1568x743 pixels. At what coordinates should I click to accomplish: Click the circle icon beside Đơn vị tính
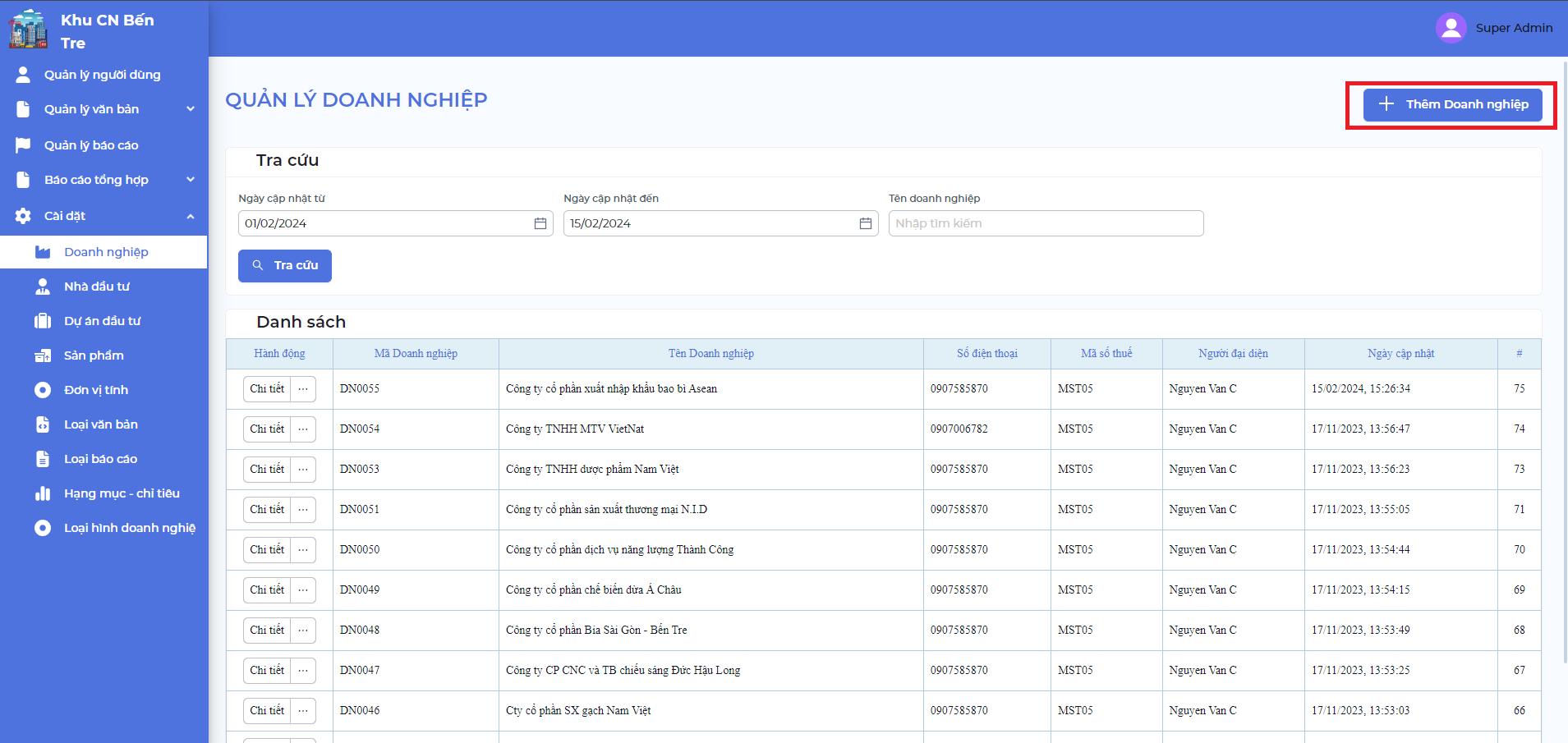pos(43,390)
